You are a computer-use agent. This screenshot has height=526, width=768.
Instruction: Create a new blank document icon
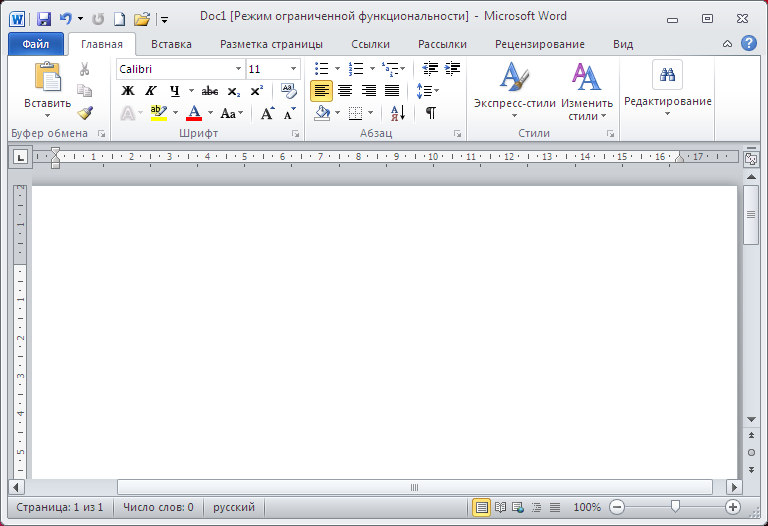tap(120, 19)
